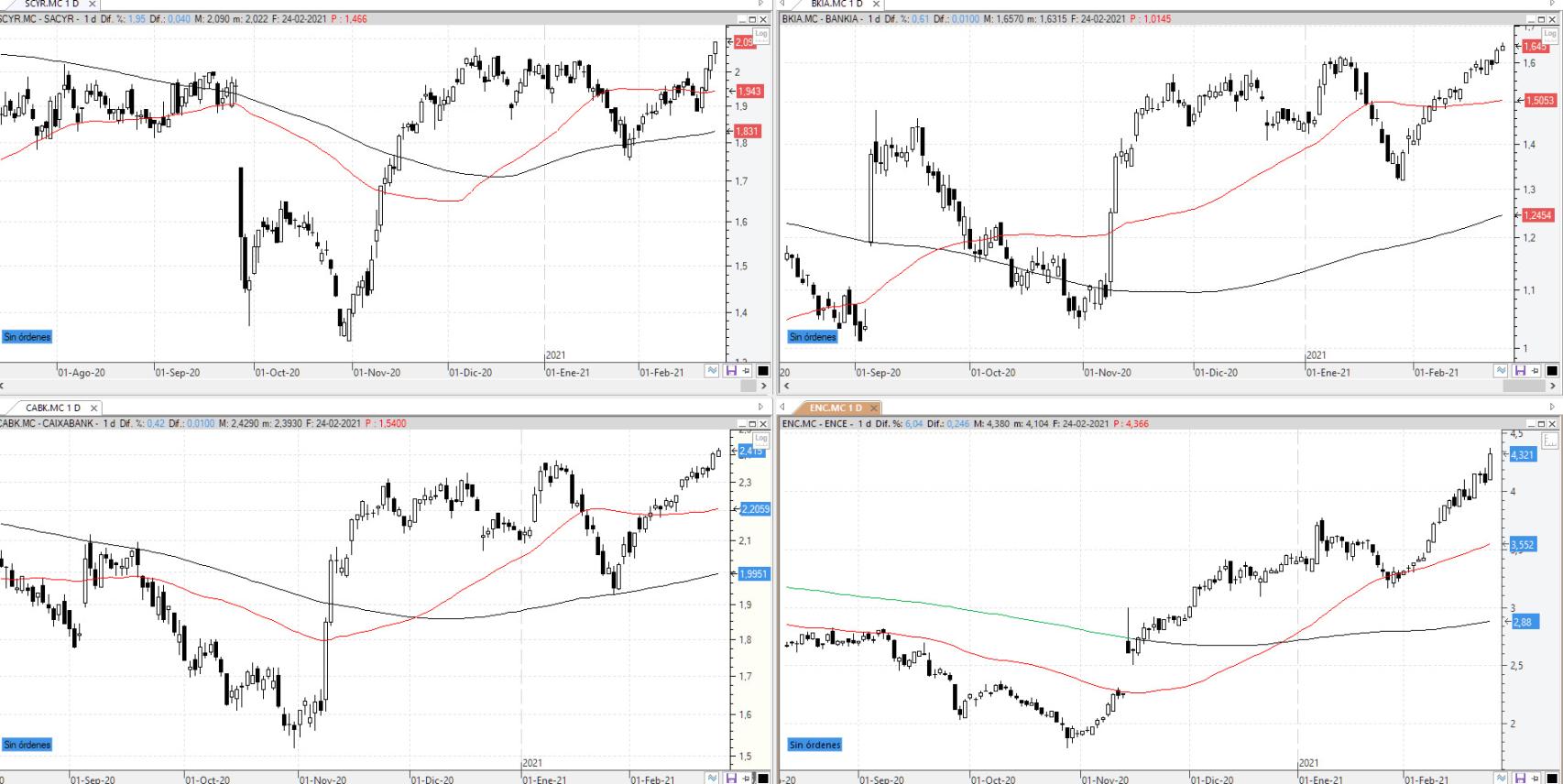The width and height of the screenshot is (1563, 784).
Task: Select the BKIA.MC 1 D tab
Action: coord(836,4)
